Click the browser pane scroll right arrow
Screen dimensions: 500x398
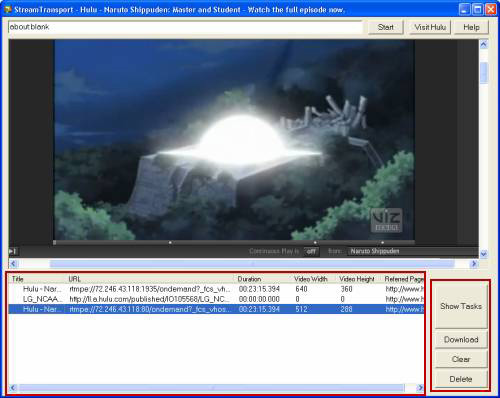[x=474, y=264]
